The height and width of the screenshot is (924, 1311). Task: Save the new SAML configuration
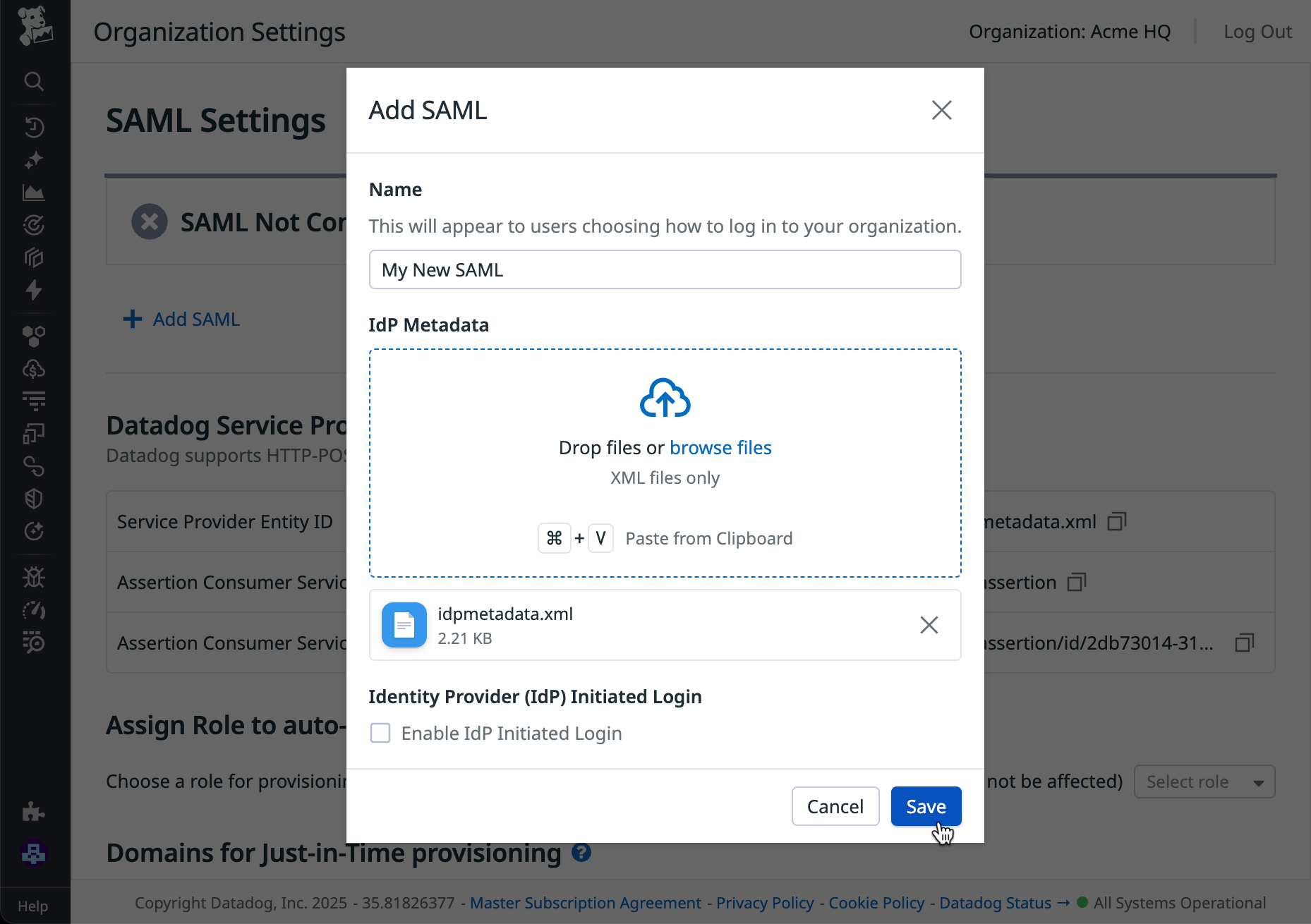[x=926, y=806]
